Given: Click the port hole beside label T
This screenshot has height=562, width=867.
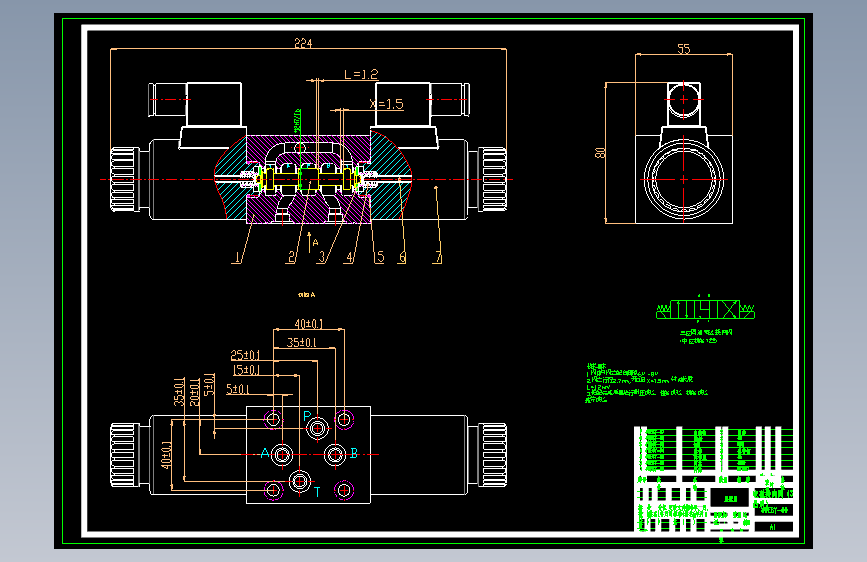Looking at the screenshot, I should (300, 481).
